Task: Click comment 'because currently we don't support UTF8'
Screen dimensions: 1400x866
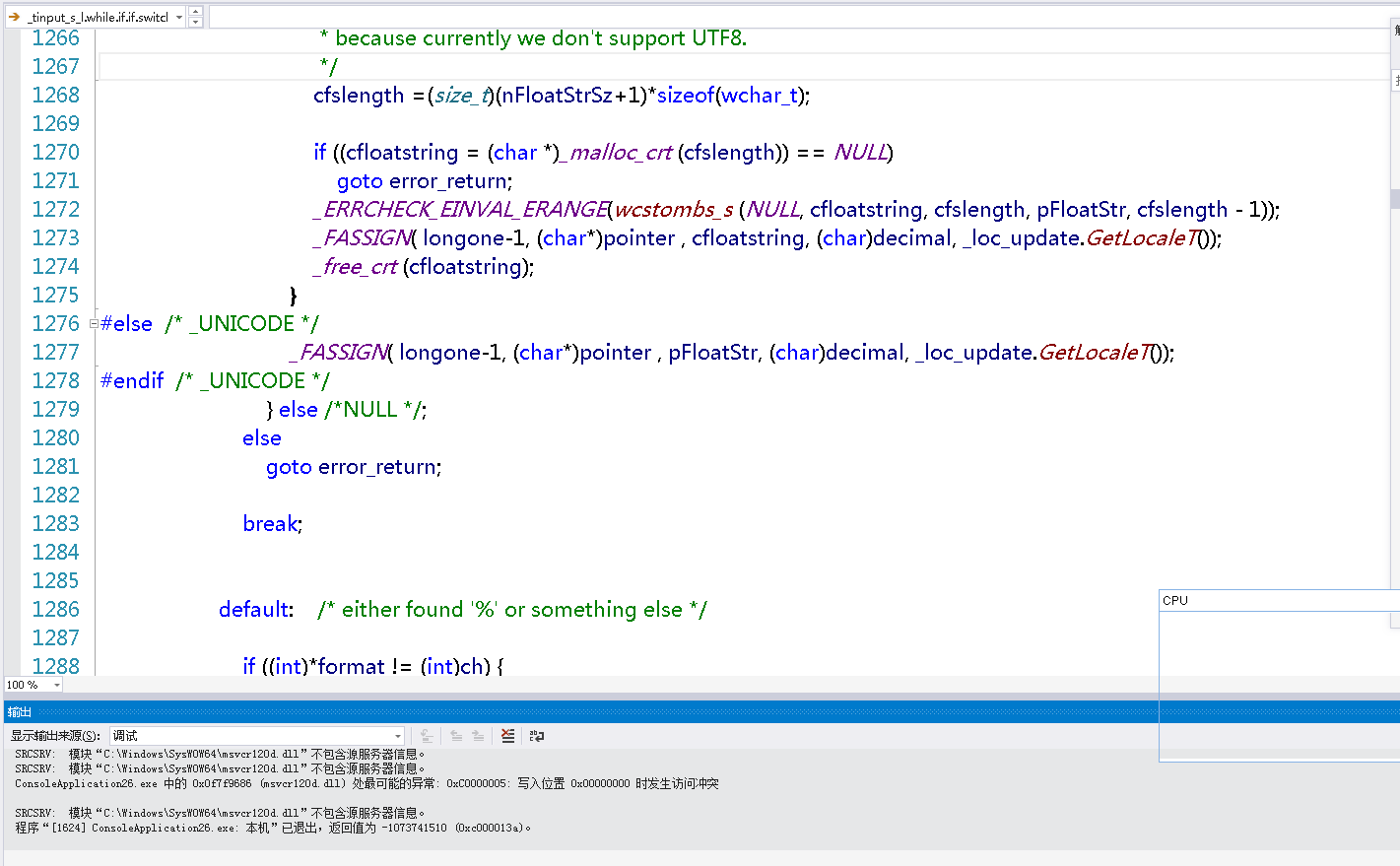Action: [541, 38]
